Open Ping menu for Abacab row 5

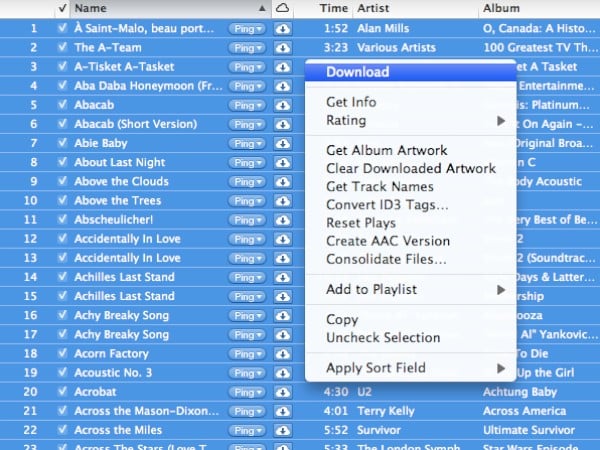[247, 105]
